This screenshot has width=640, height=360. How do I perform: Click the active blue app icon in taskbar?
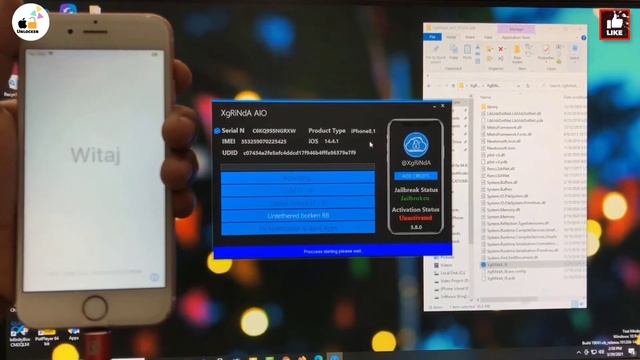[x=335, y=357]
